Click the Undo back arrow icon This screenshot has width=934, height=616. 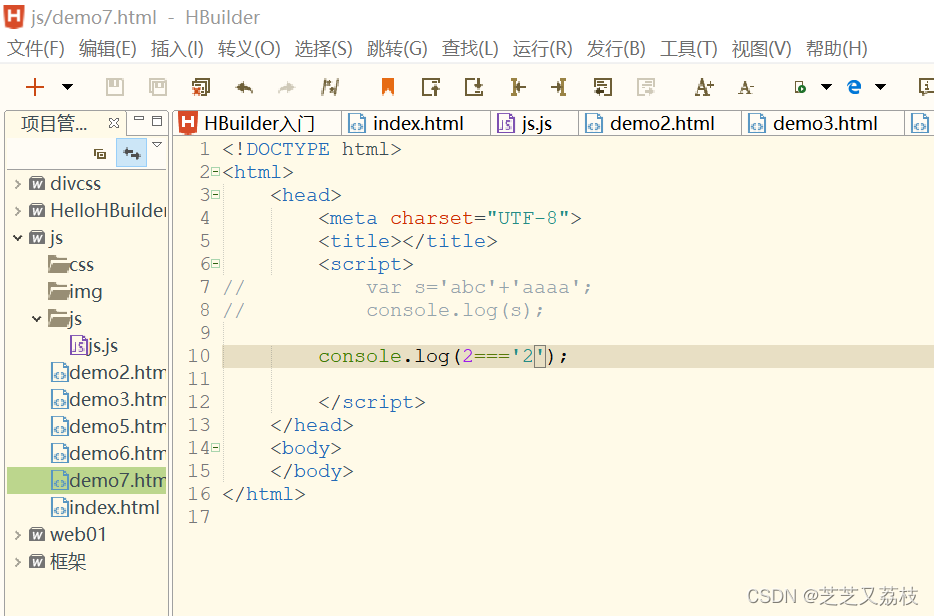point(244,88)
